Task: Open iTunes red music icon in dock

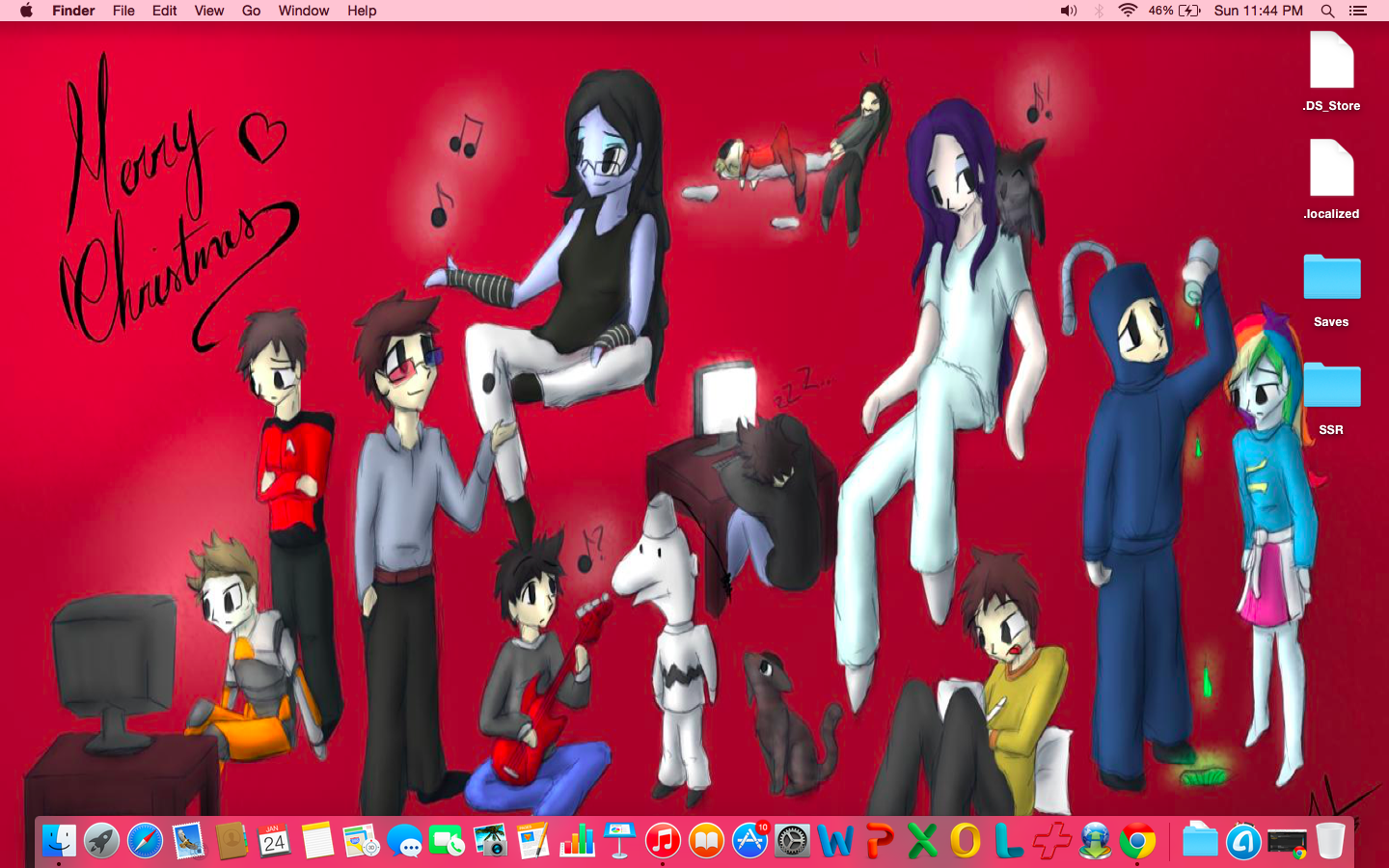Action: coord(663,841)
